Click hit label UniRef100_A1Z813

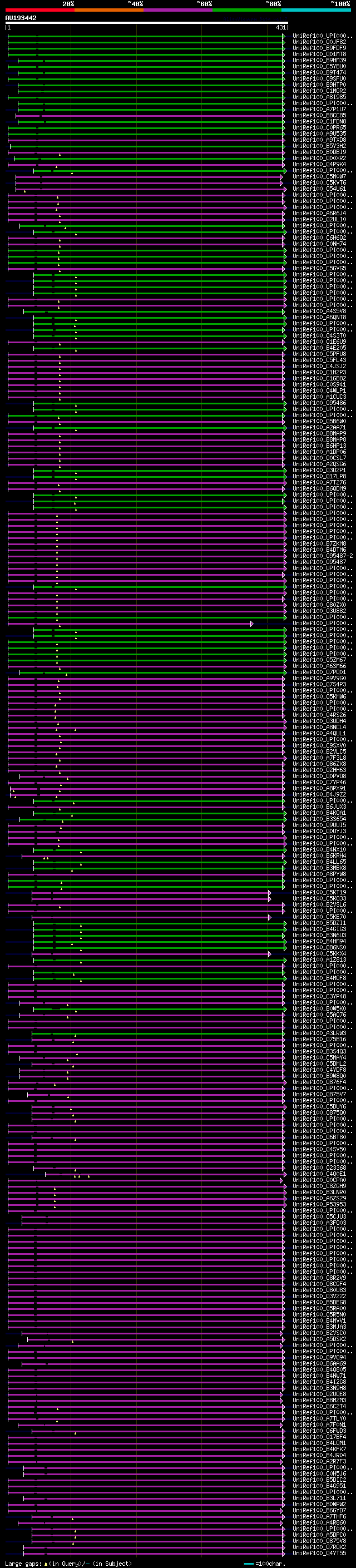(319, 960)
